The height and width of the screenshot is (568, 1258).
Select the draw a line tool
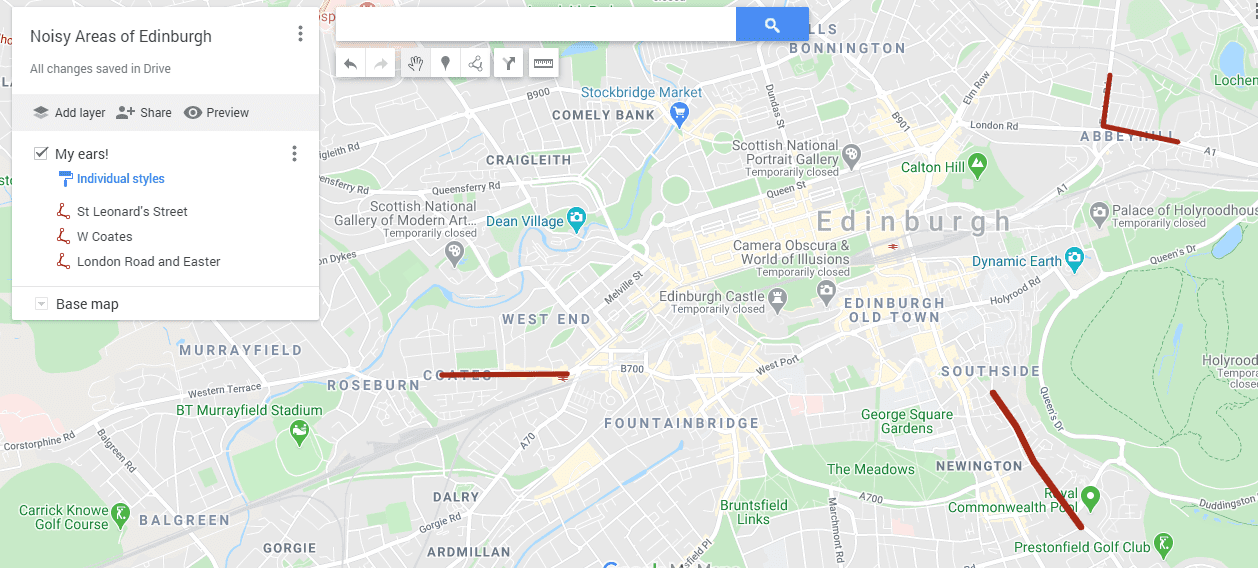click(x=475, y=64)
